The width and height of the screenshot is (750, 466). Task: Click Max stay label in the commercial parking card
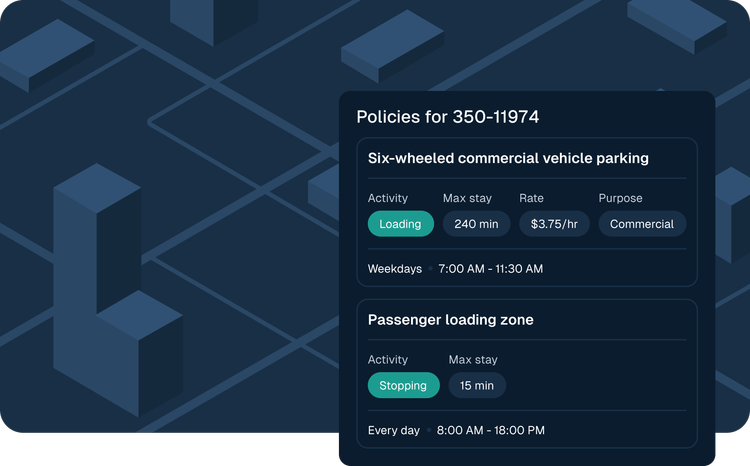point(467,198)
